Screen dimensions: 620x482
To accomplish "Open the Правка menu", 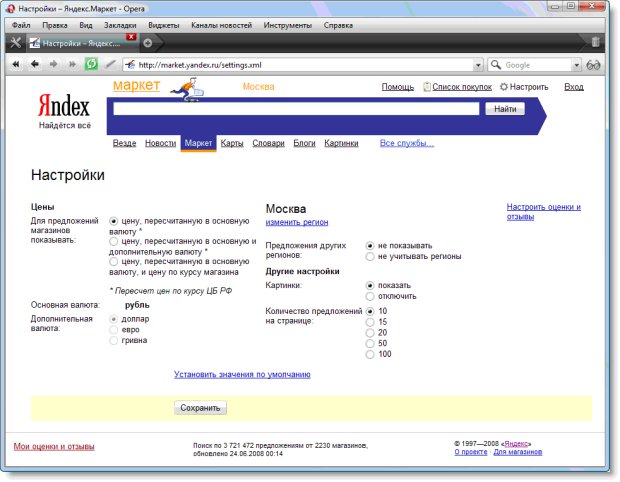I will 55,25.
